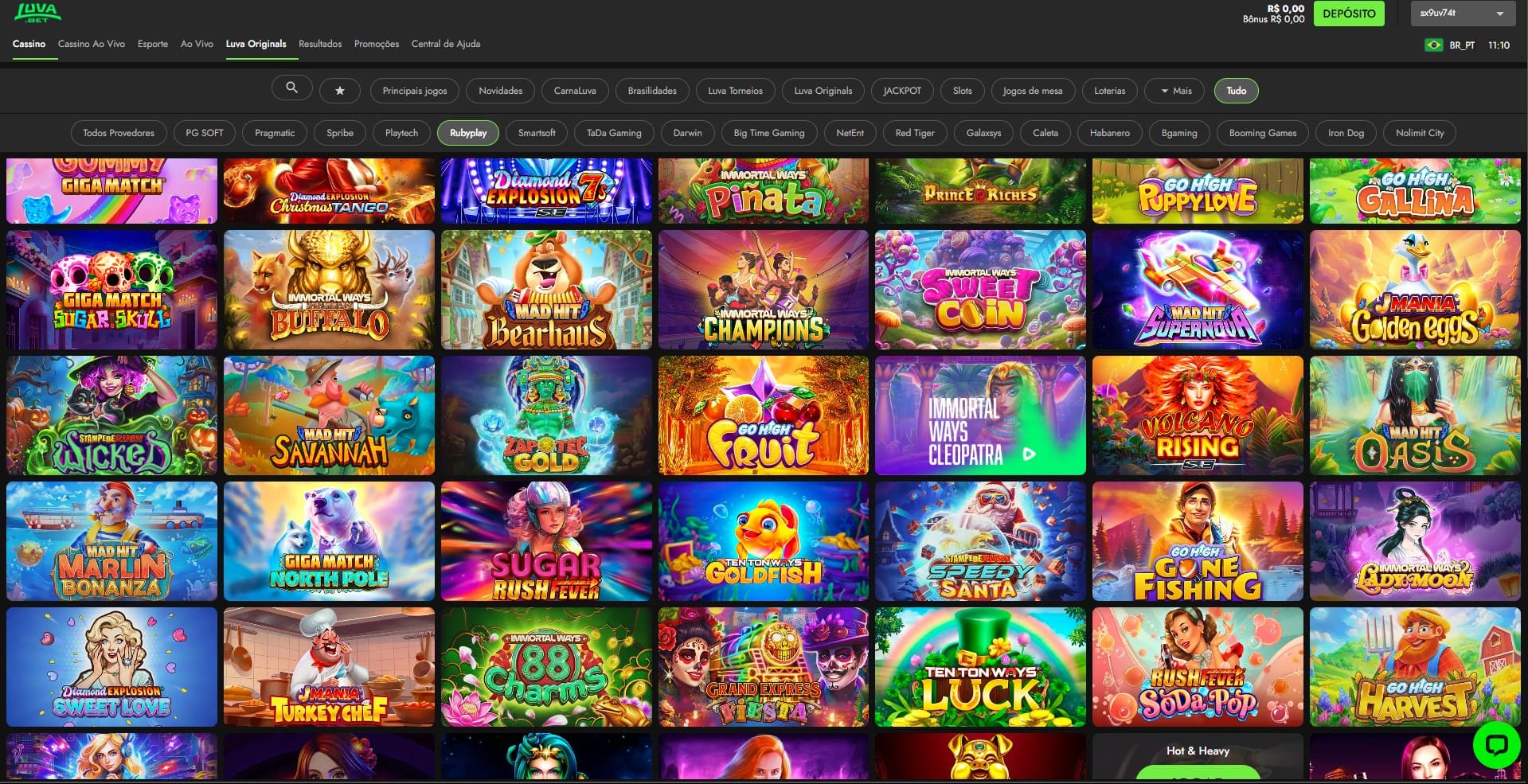The height and width of the screenshot is (784, 1528).
Task: Filter by NetEnt provider
Action: point(850,133)
